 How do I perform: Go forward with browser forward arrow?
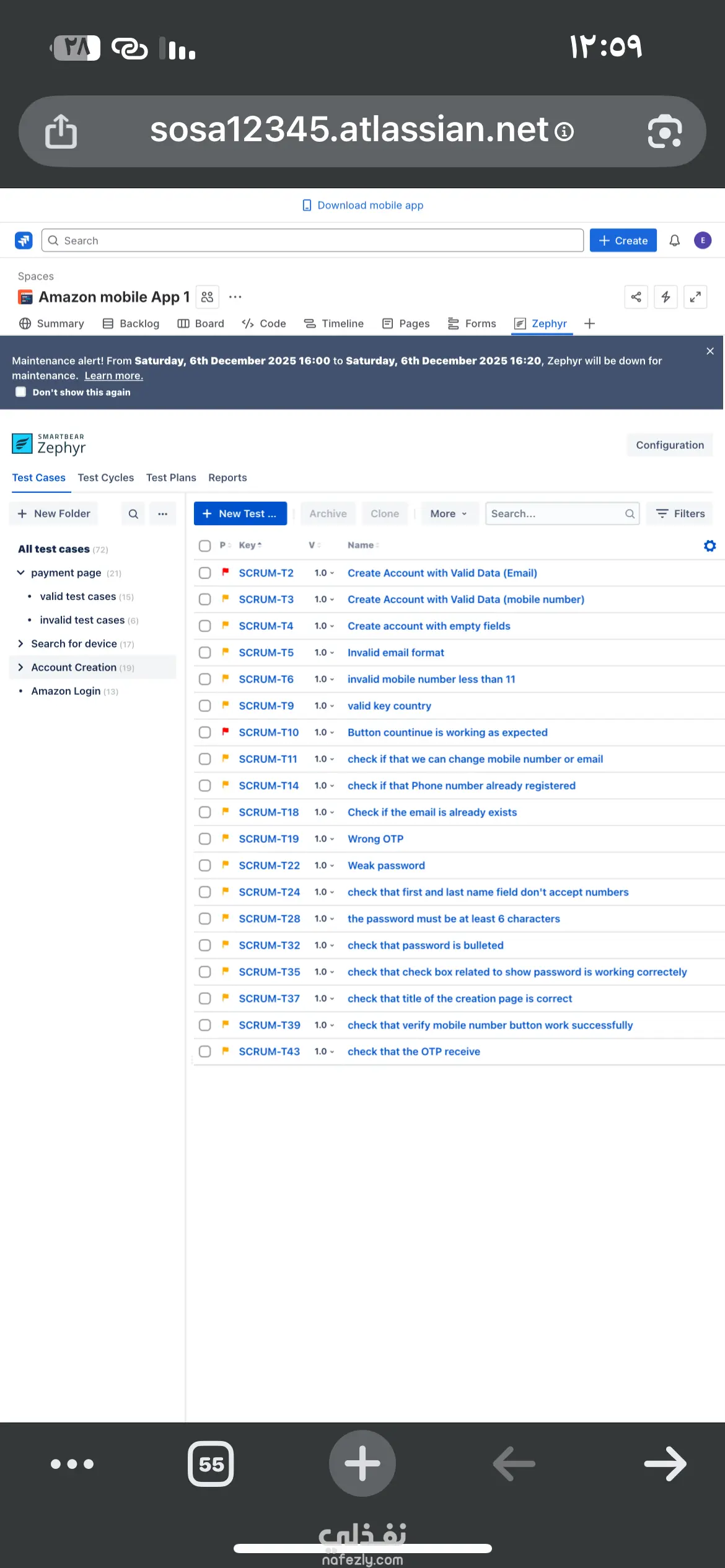[665, 1464]
